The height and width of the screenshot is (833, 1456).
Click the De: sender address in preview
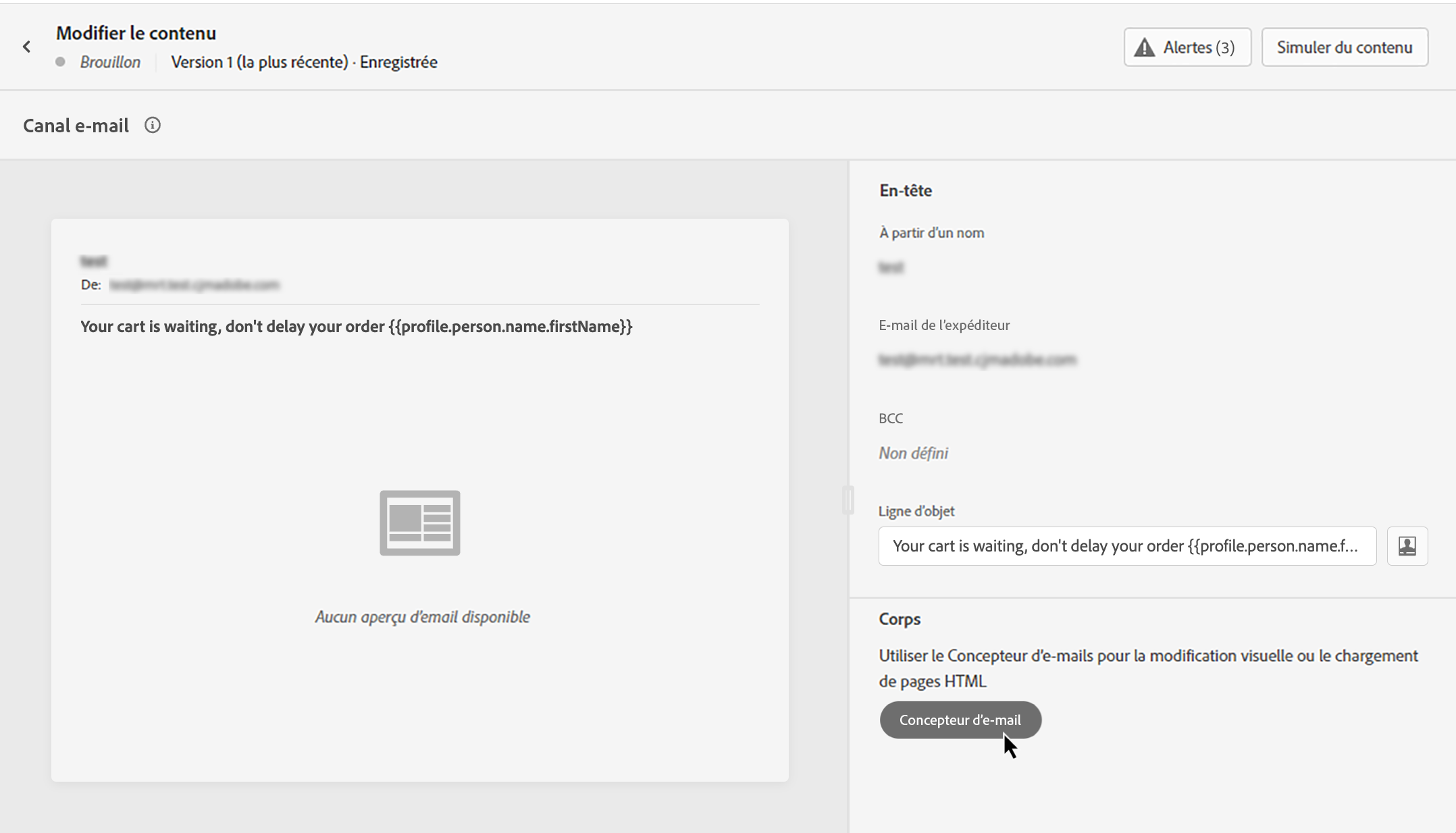tap(194, 285)
